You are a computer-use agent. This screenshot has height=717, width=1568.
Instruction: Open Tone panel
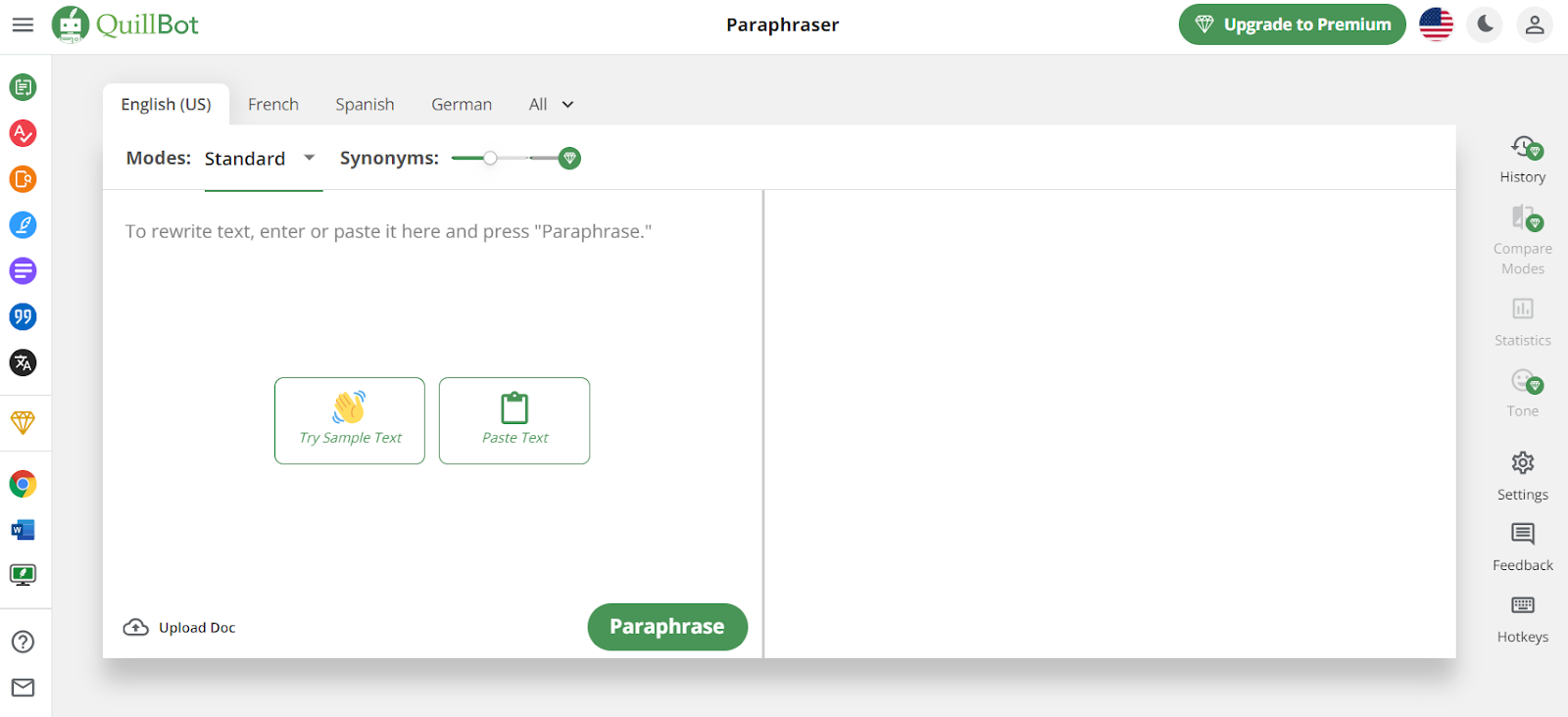tap(1523, 394)
